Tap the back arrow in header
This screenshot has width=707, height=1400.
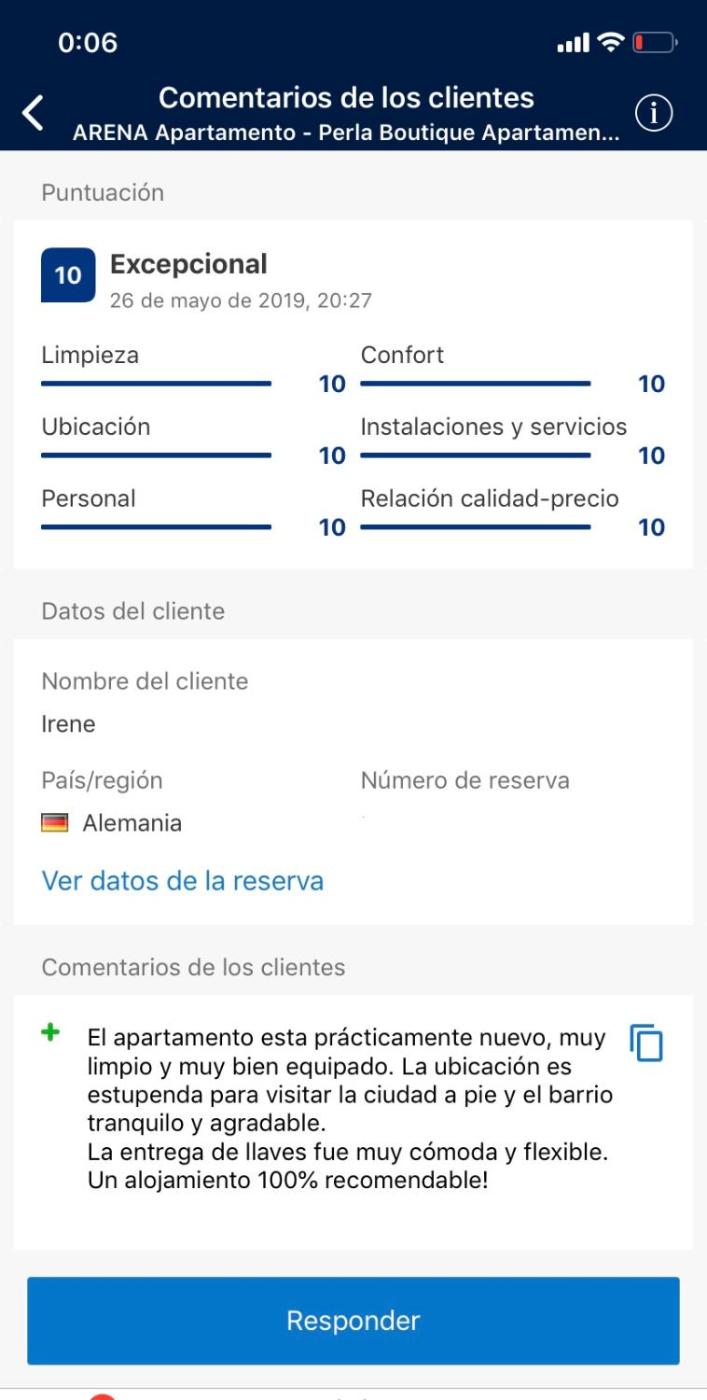pos(34,114)
